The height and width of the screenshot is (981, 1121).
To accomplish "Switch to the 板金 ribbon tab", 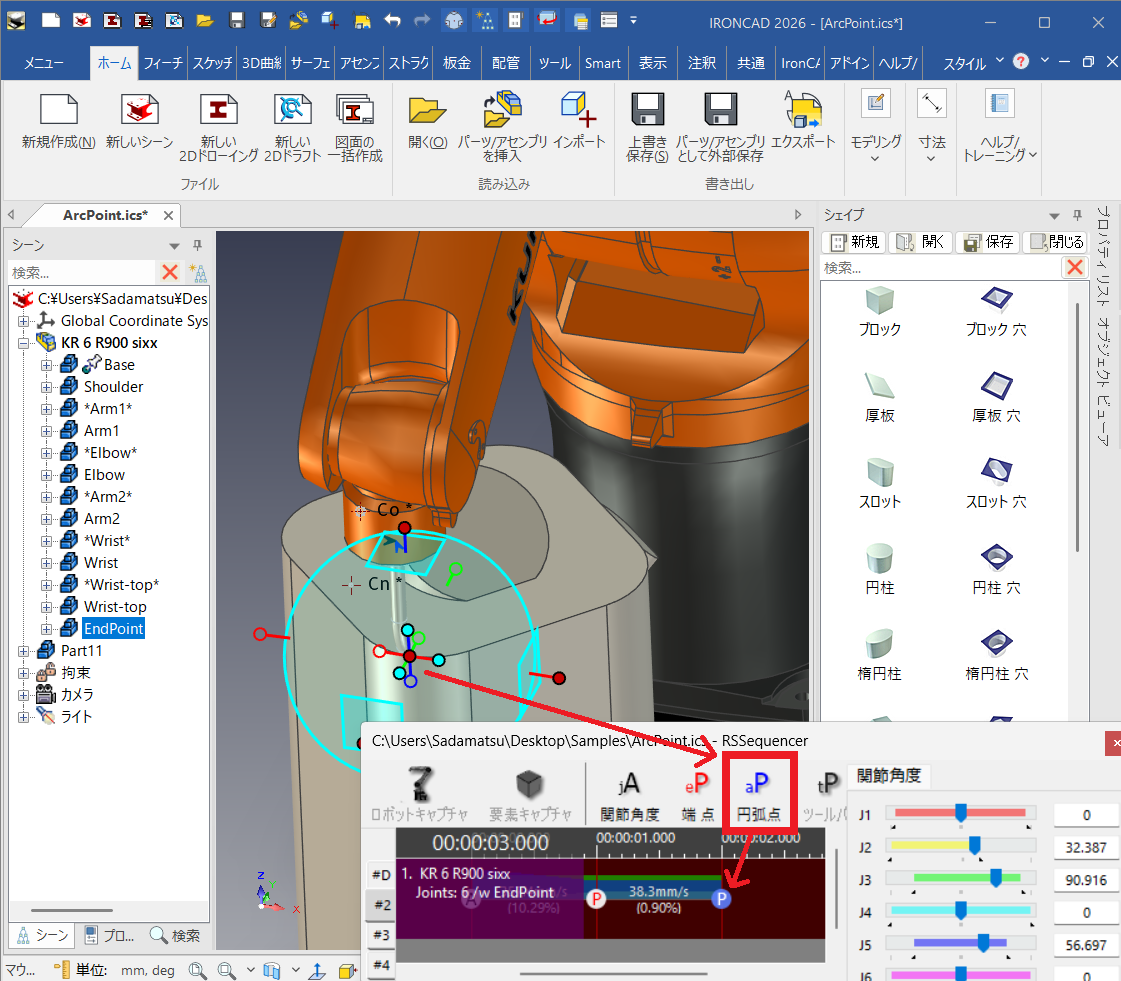I will click(457, 63).
